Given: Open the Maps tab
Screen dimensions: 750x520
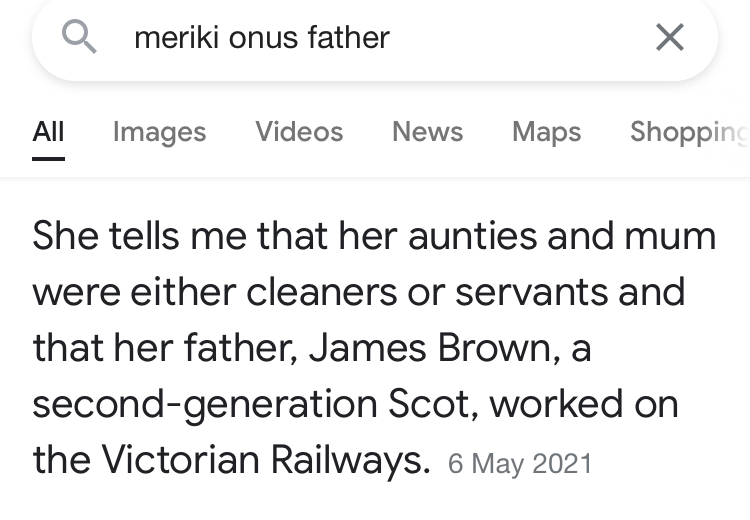Looking at the screenshot, I should click(x=546, y=132).
